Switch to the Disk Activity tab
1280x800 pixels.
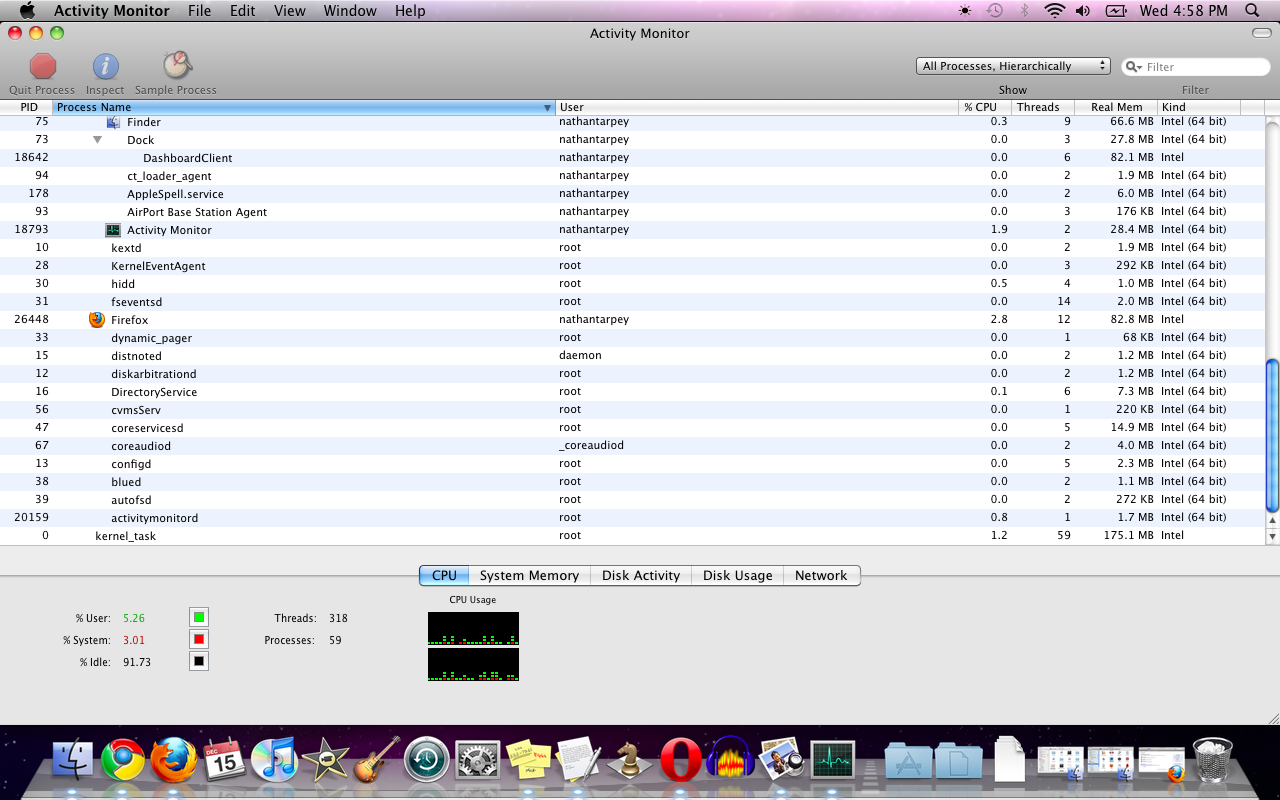point(641,575)
